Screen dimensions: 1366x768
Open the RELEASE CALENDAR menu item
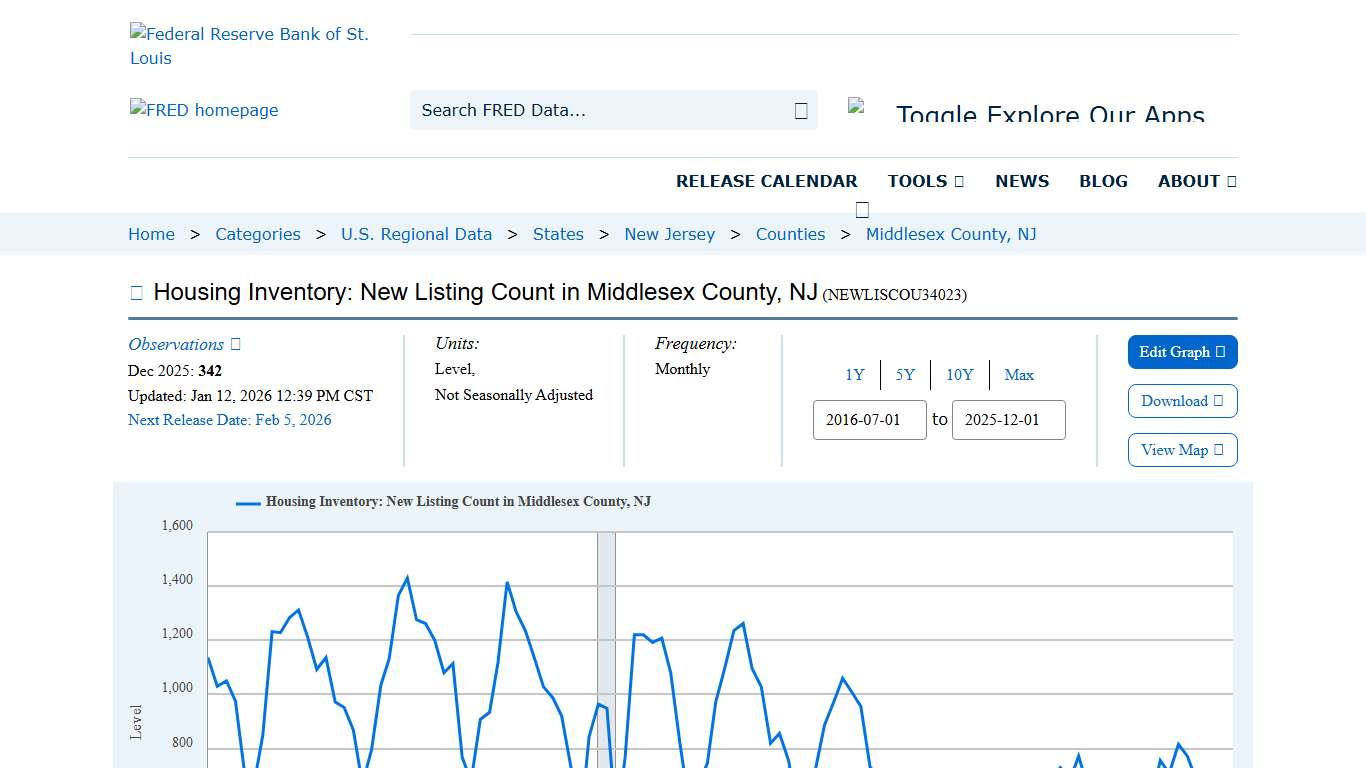coord(767,181)
